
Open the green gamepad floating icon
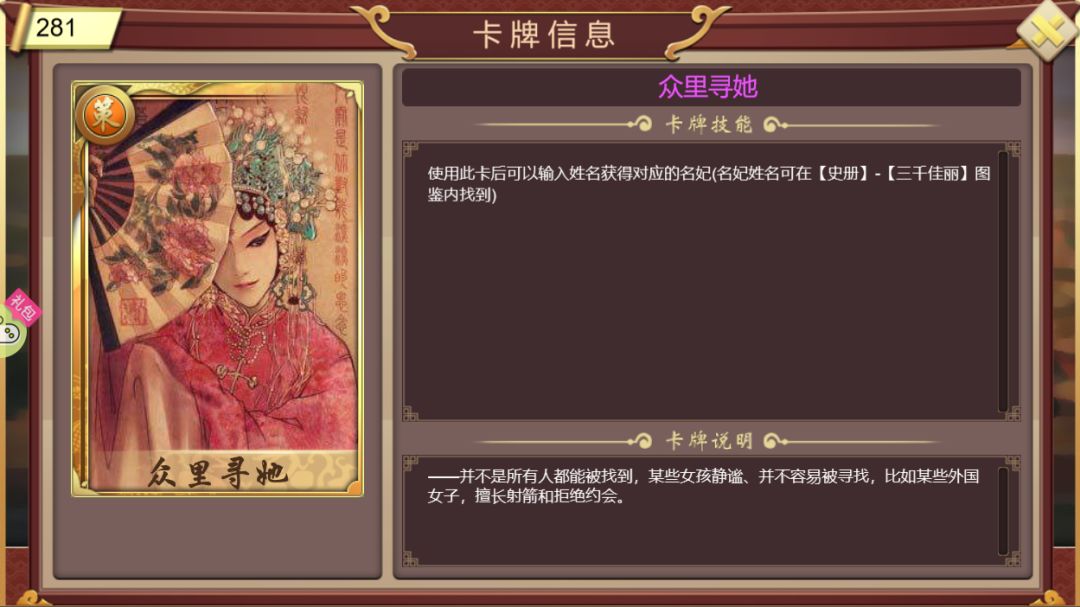tap(10, 333)
